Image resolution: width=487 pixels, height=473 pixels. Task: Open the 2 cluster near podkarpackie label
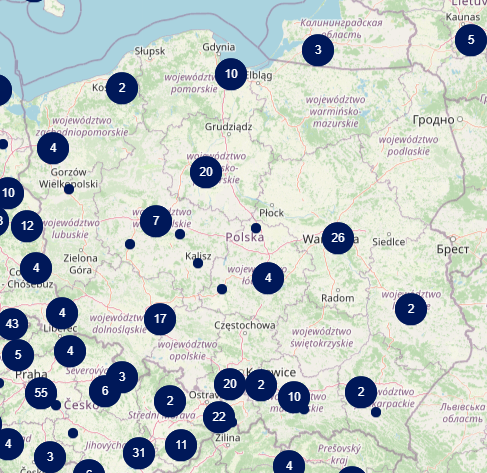[361, 392]
